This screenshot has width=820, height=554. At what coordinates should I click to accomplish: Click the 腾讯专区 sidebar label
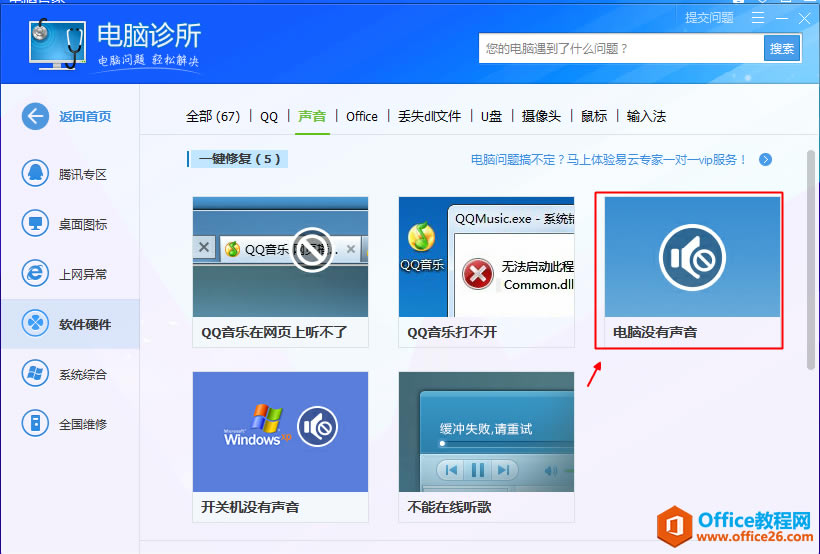click(x=83, y=174)
